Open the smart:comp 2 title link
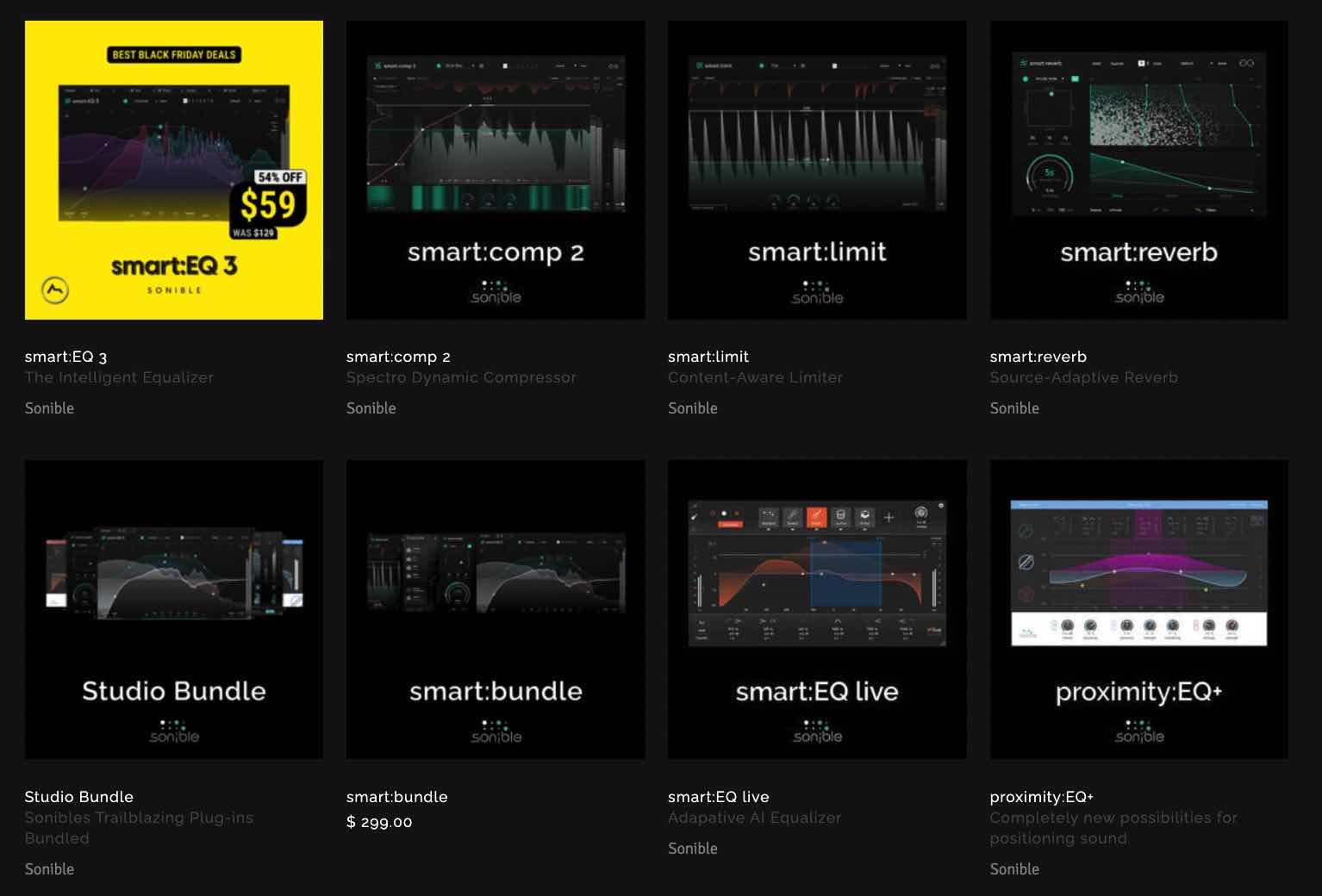Screen dimensions: 1322x896 [x=398, y=357]
